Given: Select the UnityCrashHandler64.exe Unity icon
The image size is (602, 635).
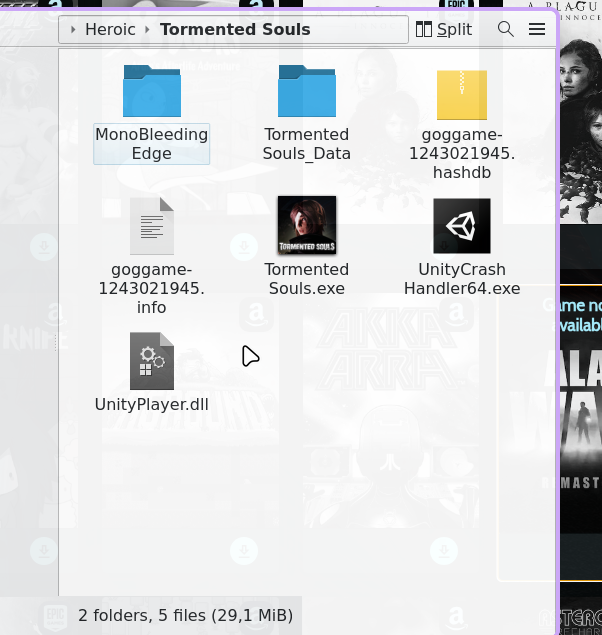Looking at the screenshot, I should (x=462, y=226).
